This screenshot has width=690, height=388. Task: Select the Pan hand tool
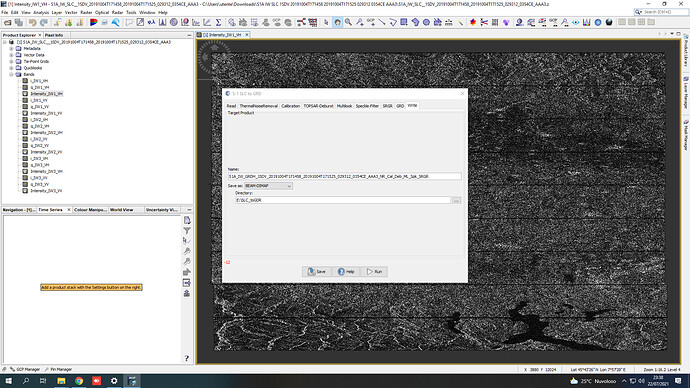tap(338, 22)
